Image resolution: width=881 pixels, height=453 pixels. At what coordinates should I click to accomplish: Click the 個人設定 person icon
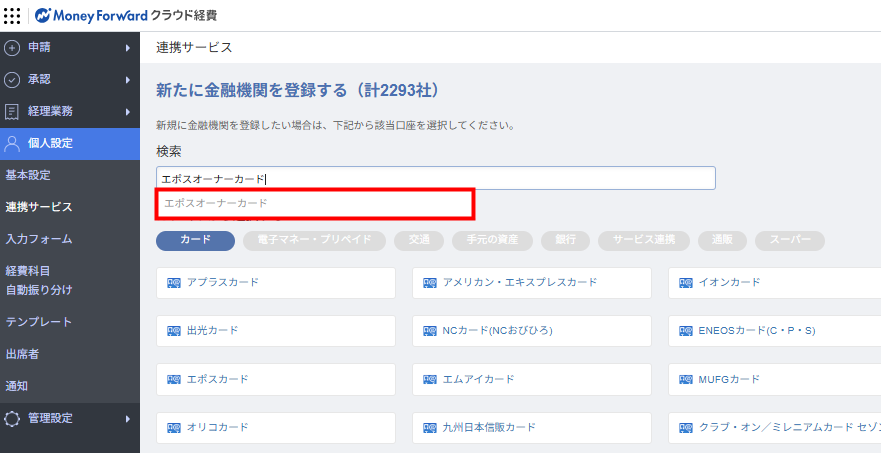tap(12, 143)
